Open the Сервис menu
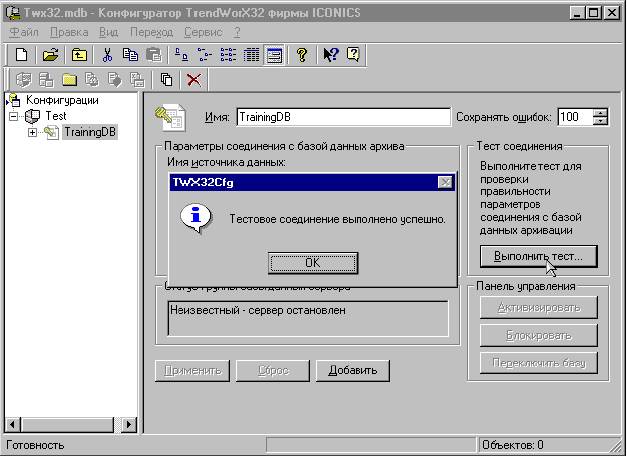Image resolution: width=627 pixels, height=457 pixels. 203,32
